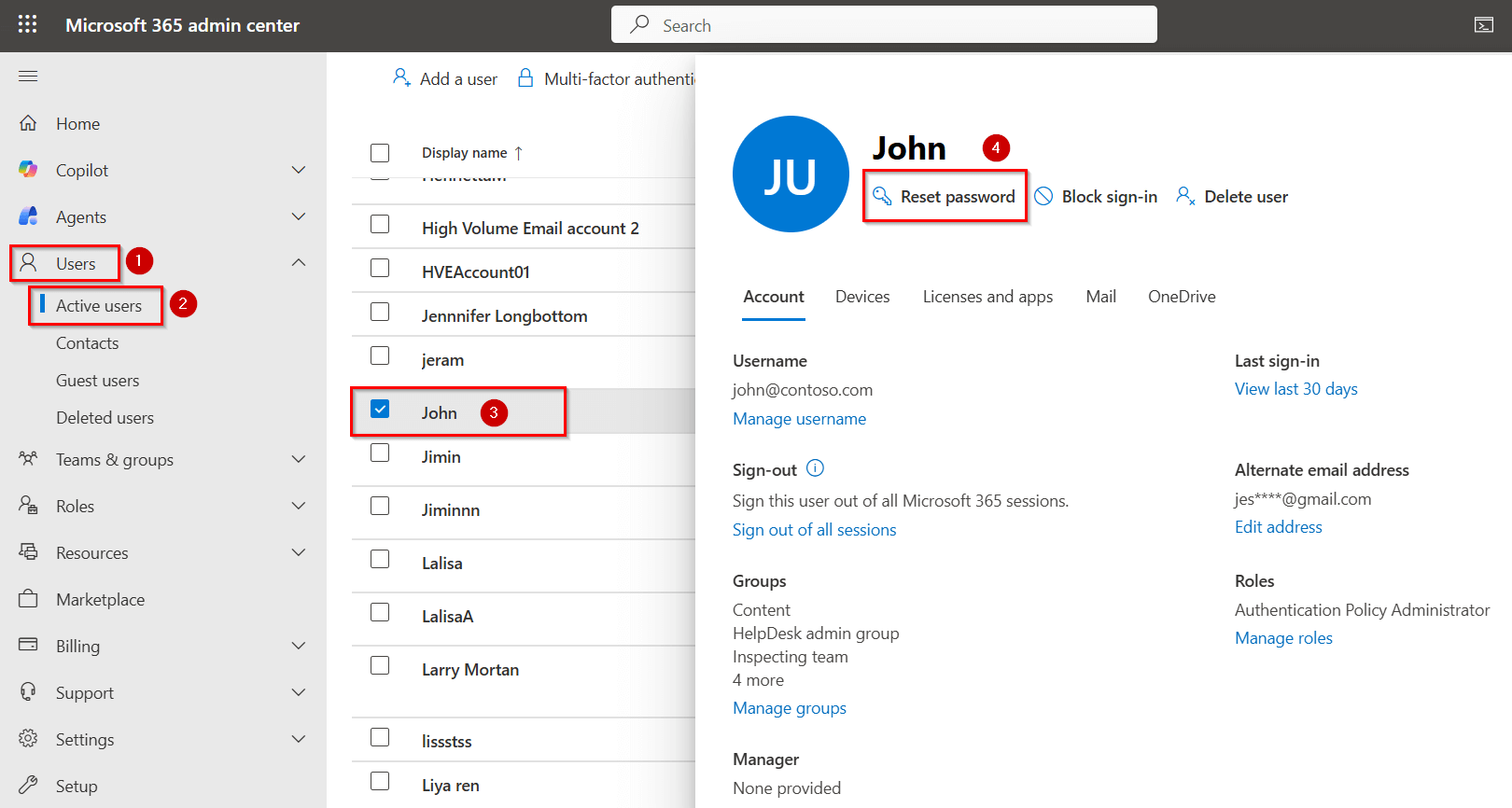Expand the Resources menu chevron
Image resolution: width=1512 pixels, height=808 pixels.
(299, 552)
